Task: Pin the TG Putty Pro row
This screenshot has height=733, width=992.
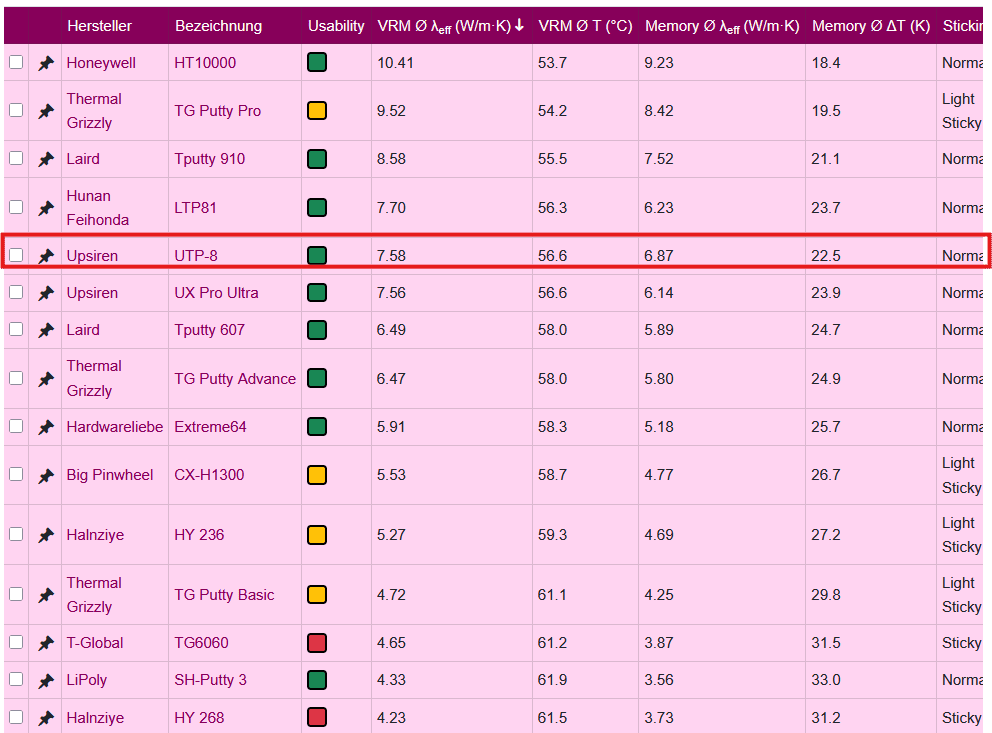Action: (46, 111)
